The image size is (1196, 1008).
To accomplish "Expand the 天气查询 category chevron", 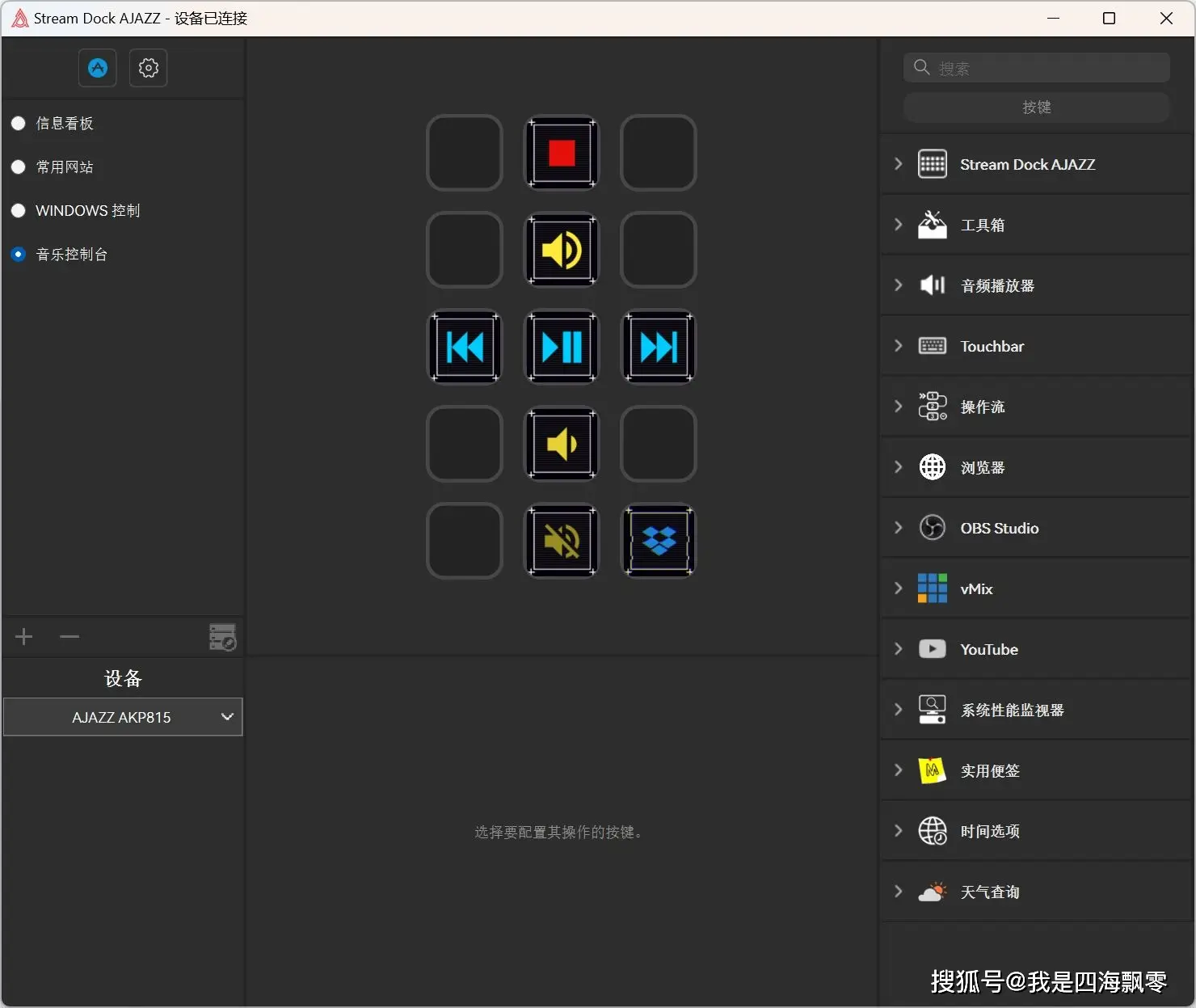I will click(898, 892).
